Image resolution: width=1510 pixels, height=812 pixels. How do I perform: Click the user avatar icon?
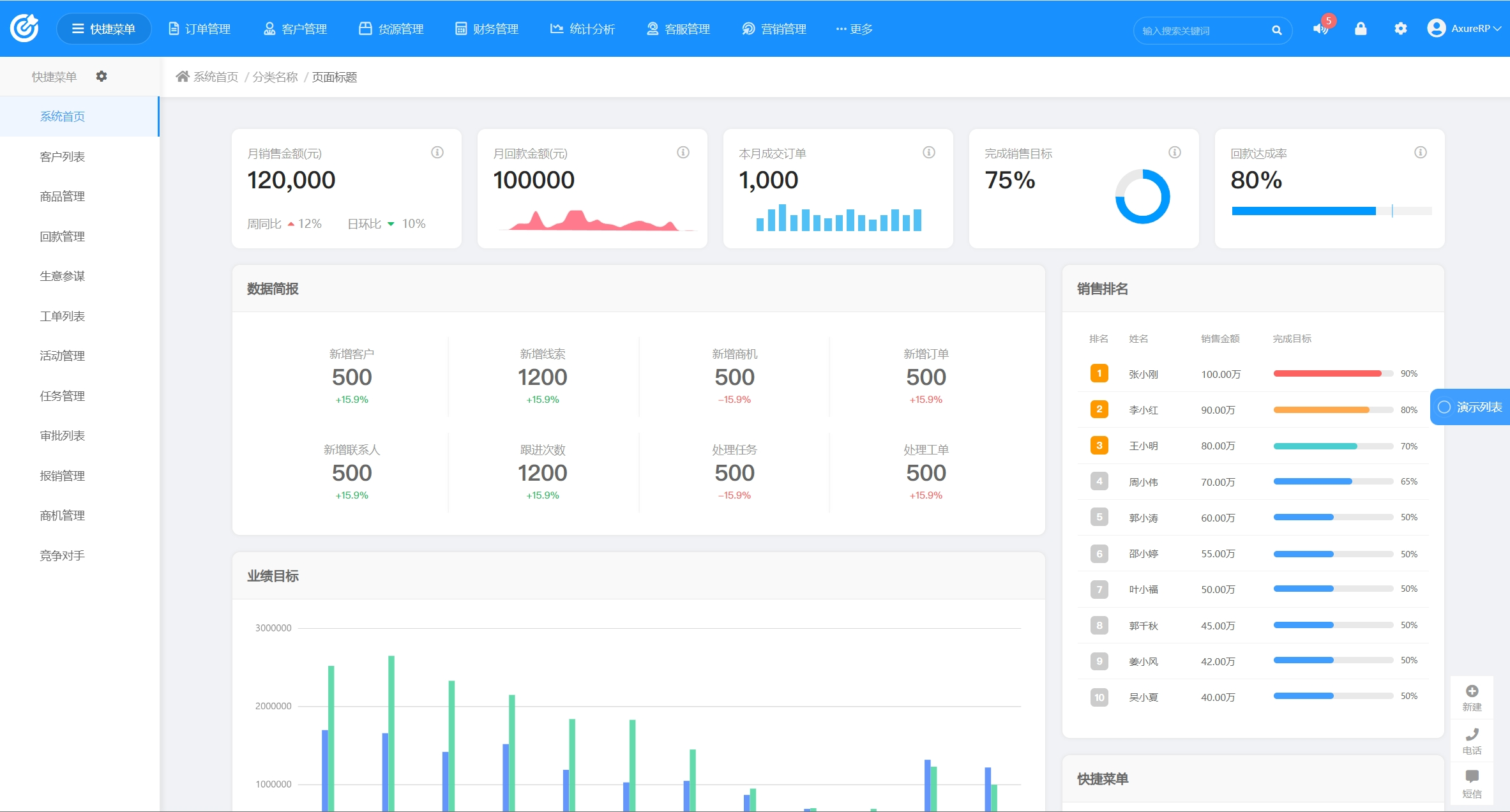(x=1436, y=28)
